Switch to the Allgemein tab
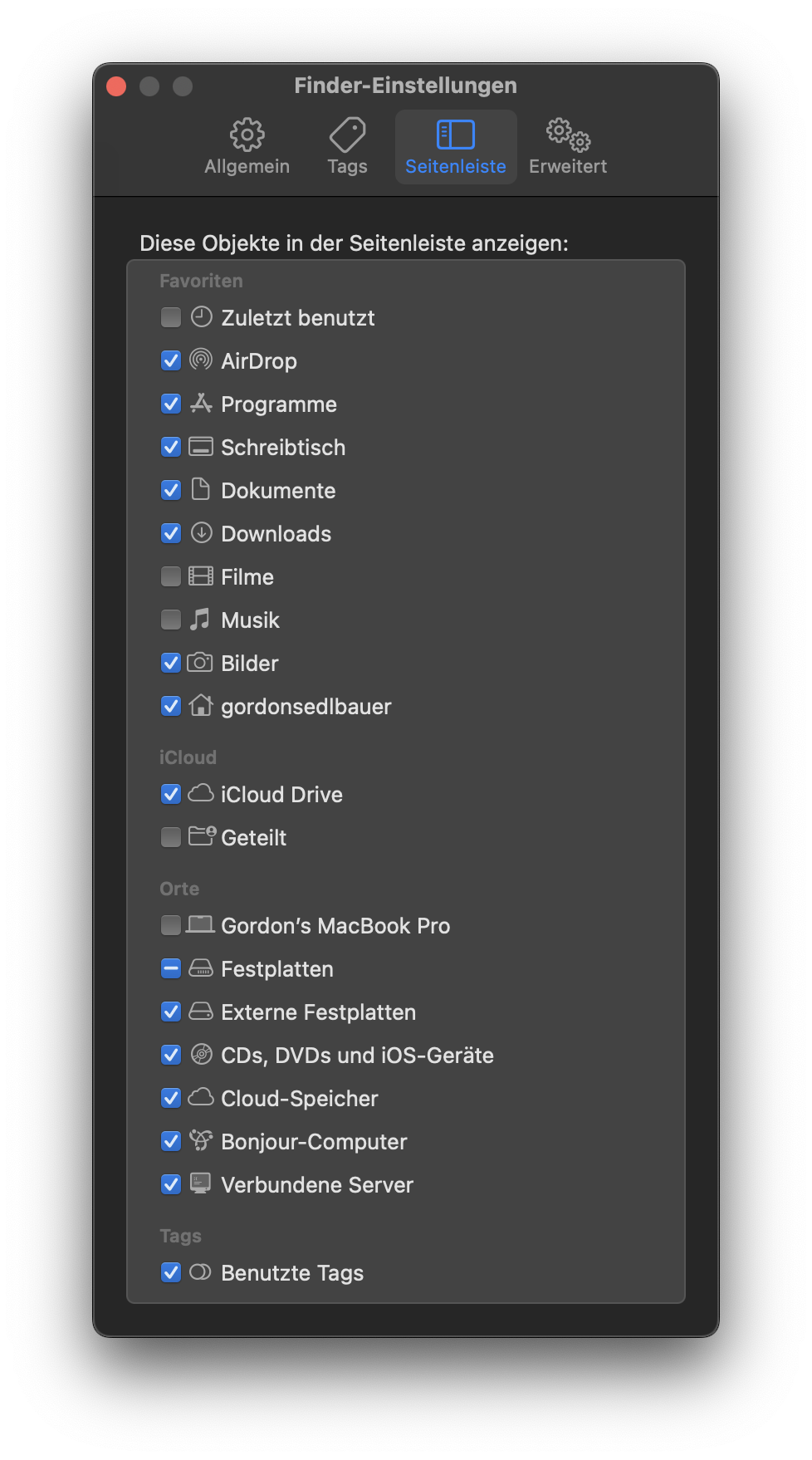 point(247,147)
